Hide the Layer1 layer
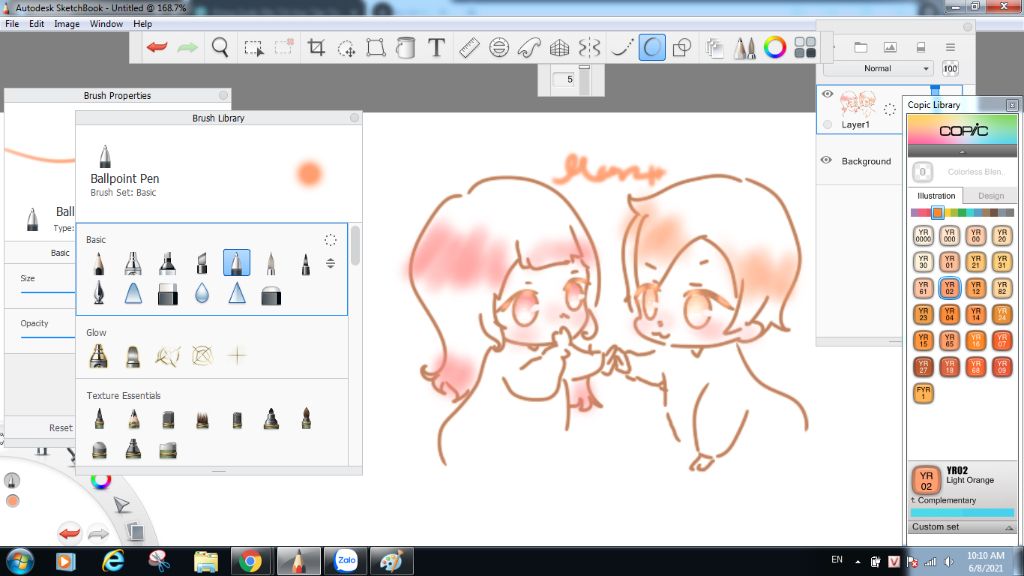 (x=827, y=94)
